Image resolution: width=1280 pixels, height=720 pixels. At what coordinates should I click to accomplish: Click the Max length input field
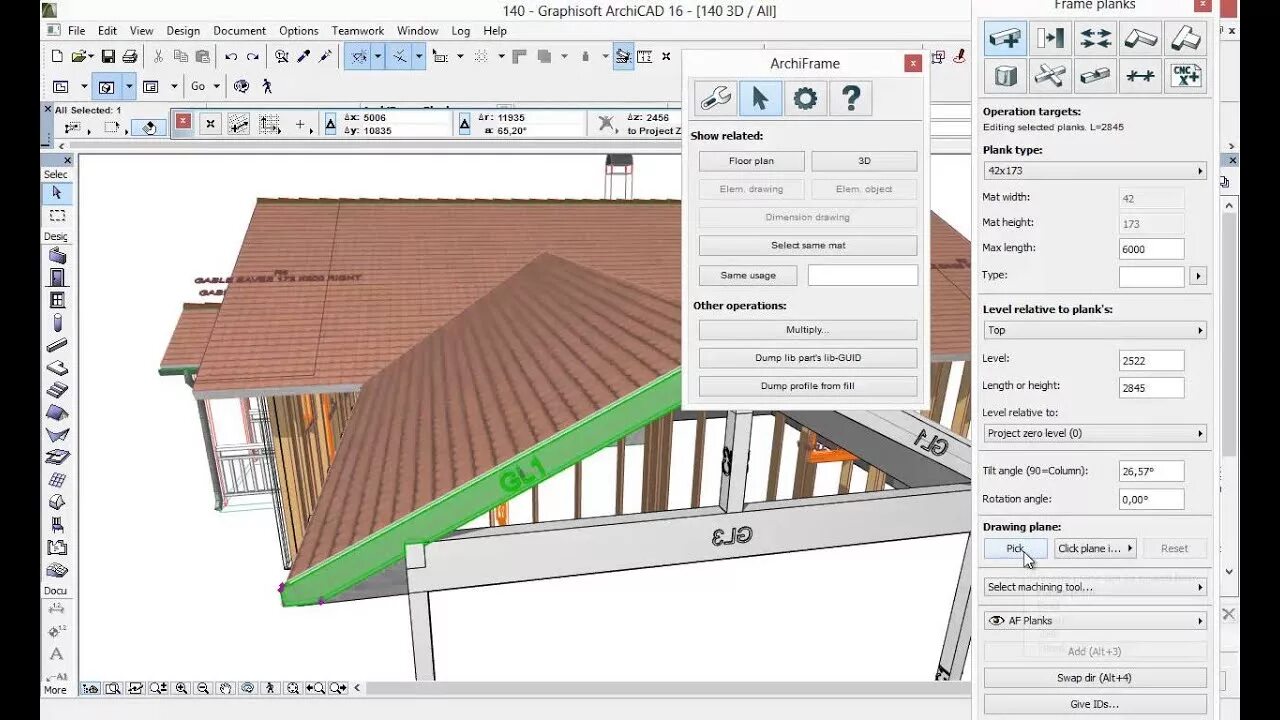point(1152,249)
